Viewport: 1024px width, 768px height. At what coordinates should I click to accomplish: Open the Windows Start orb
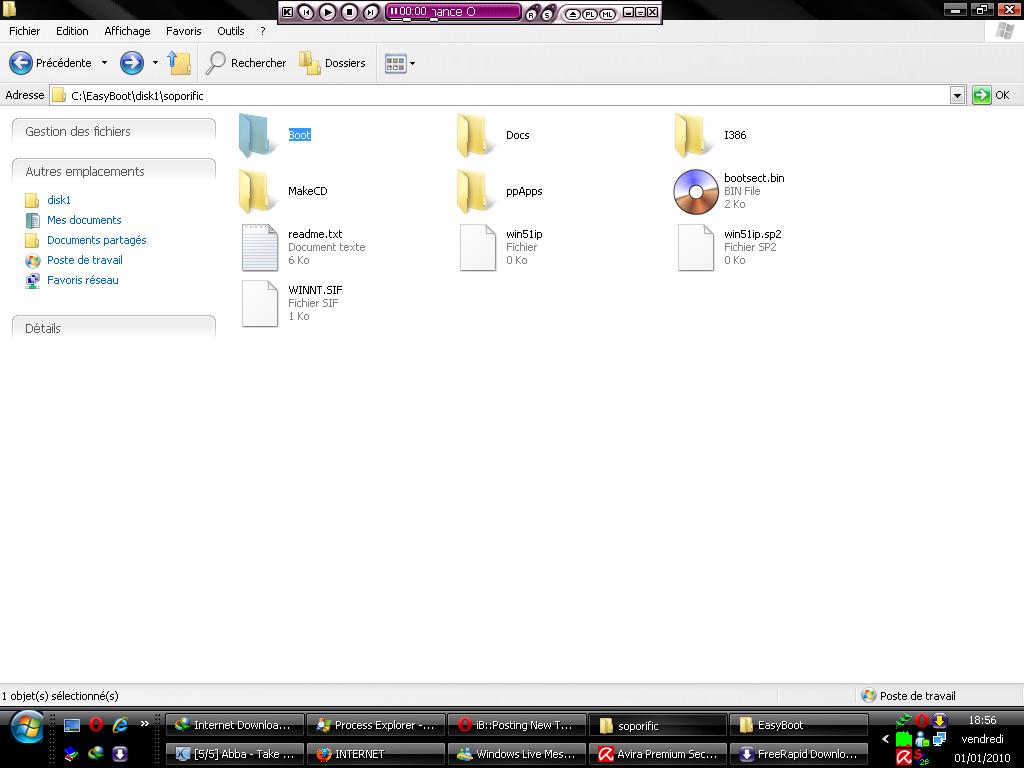(x=27, y=728)
